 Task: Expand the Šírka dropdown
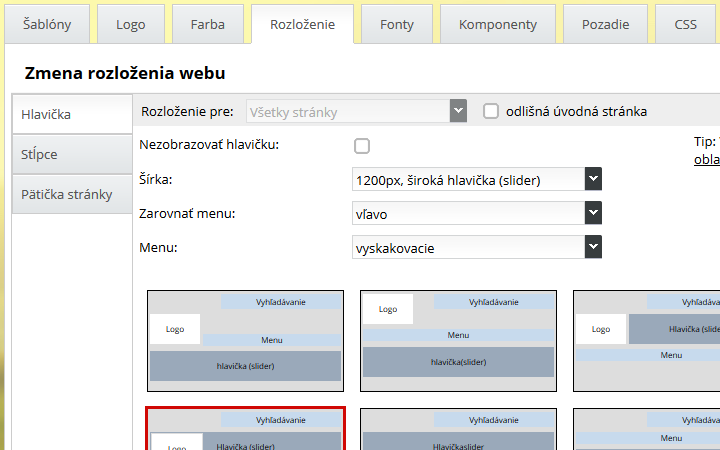tap(477, 180)
